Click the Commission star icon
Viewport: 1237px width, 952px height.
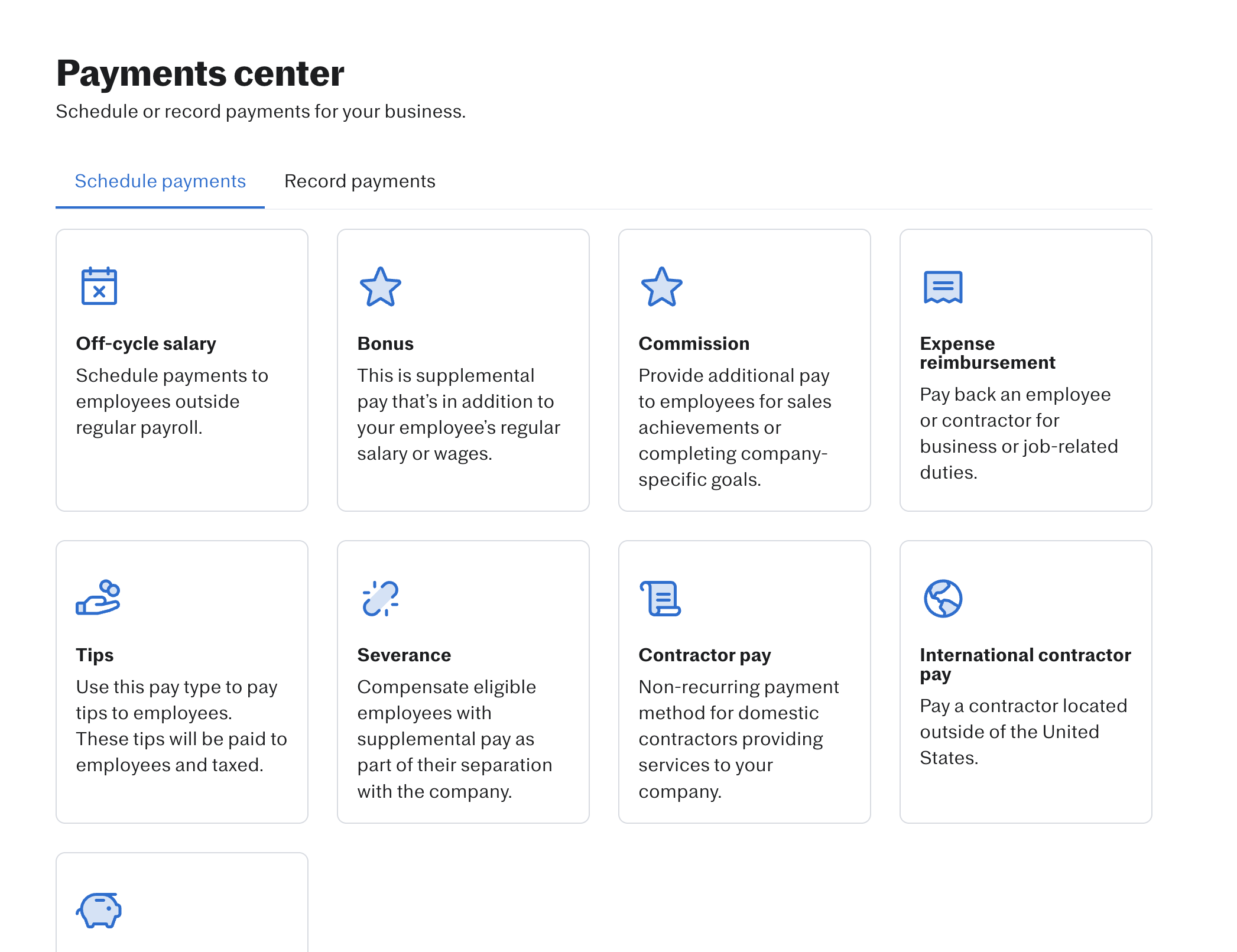click(662, 287)
